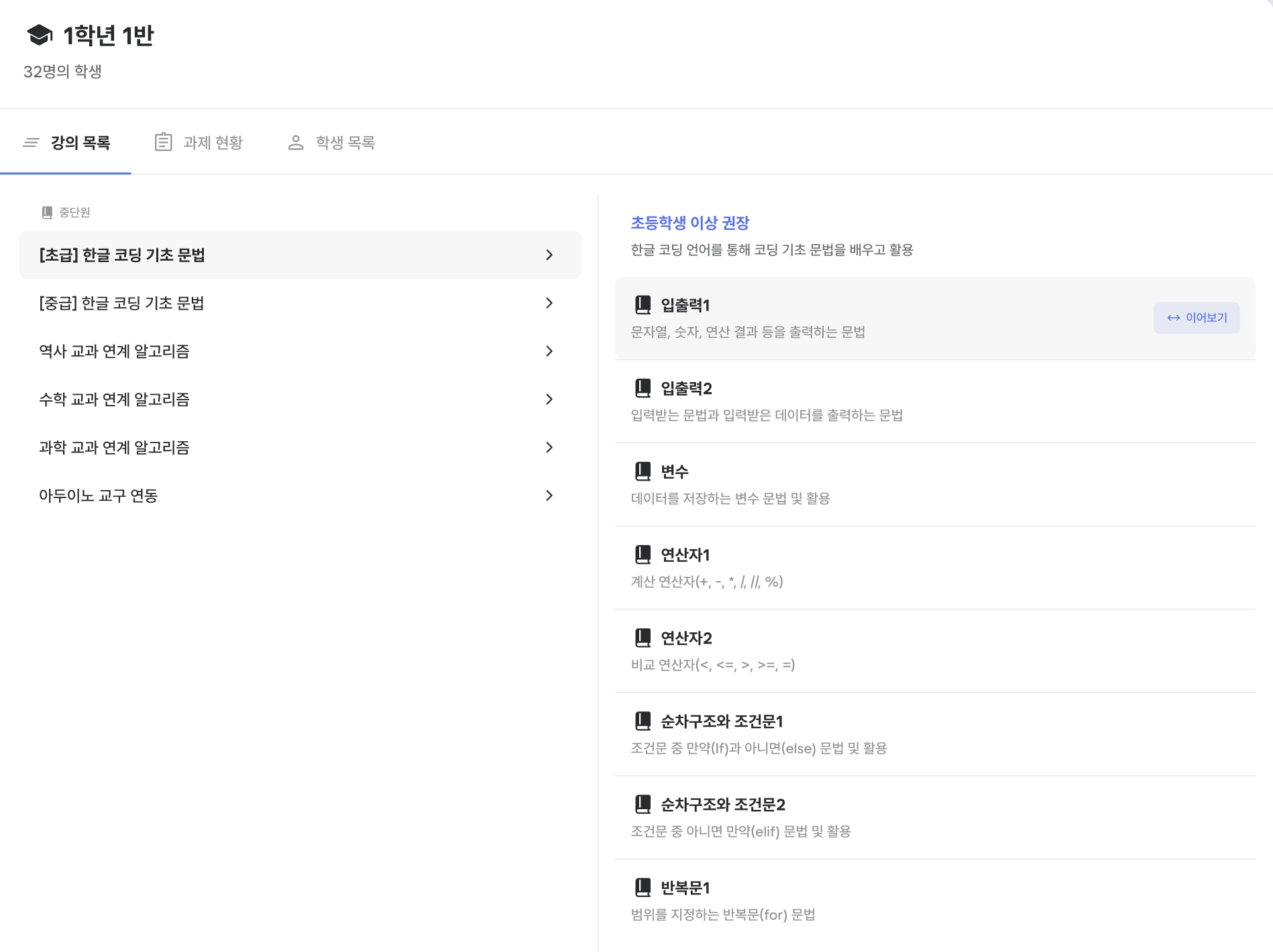Viewport: 1273px width, 952px height.
Task: Click the graduation cap class icon
Action: [40, 36]
